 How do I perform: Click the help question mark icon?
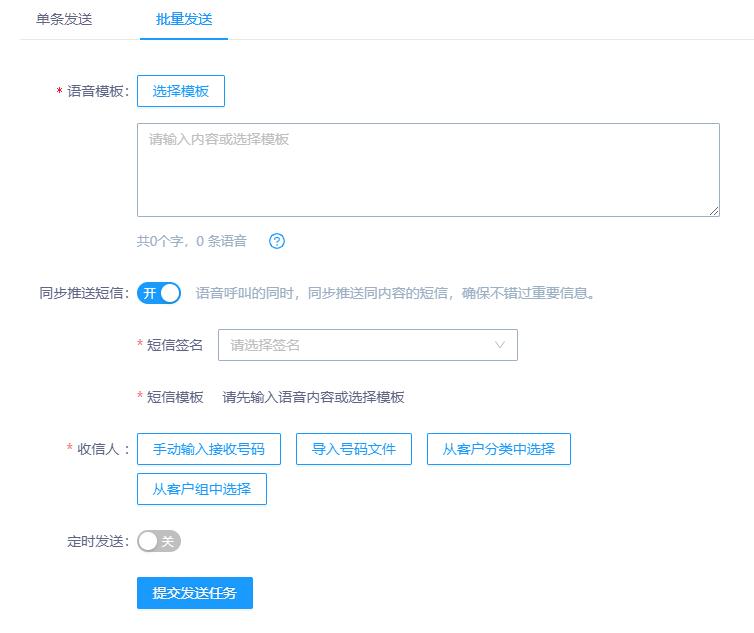pyautogui.click(x=278, y=241)
